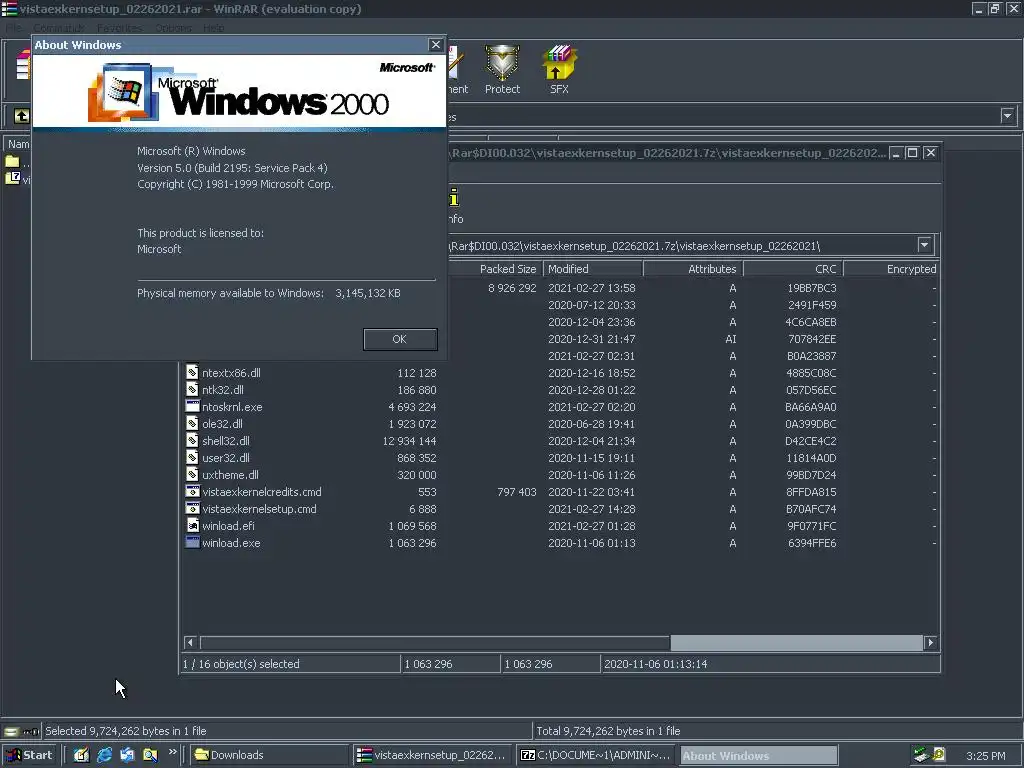
Task: Click the Protect toolbar icon in WinRAR
Action: (502, 69)
